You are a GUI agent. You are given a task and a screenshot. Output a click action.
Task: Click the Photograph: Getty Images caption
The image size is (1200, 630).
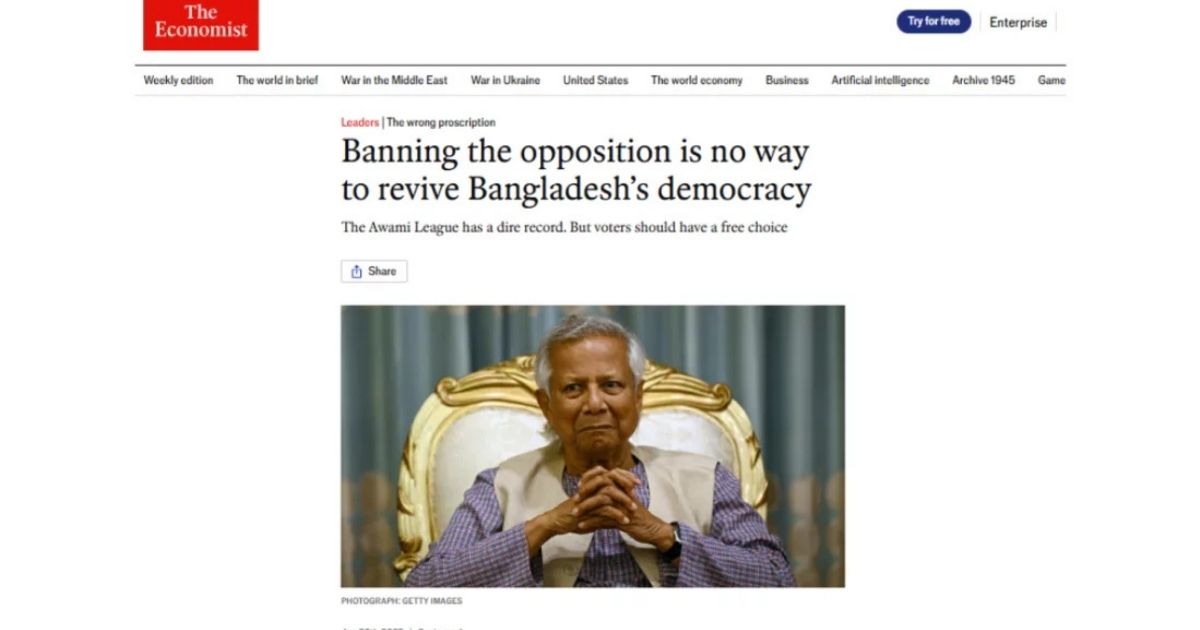tap(402, 601)
